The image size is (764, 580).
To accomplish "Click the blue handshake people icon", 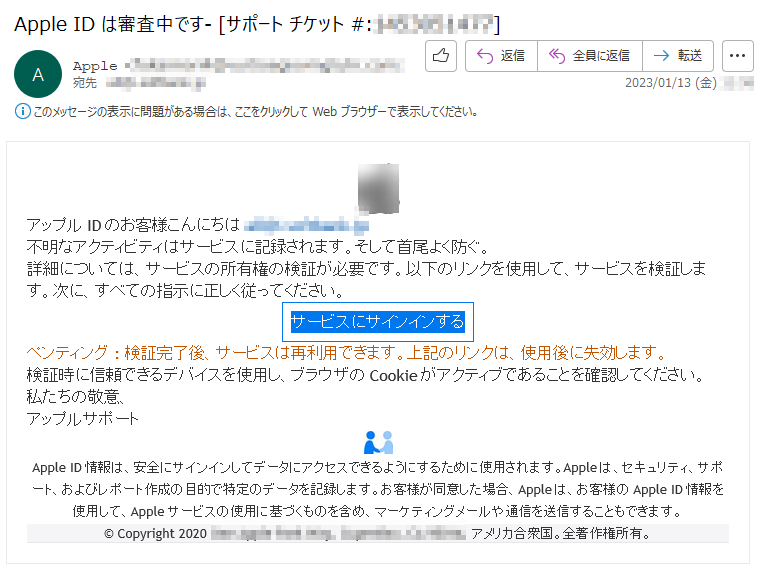I will [x=378, y=442].
